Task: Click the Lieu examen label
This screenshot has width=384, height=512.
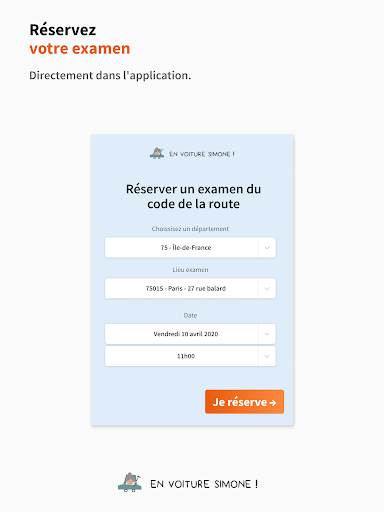Action: [x=190, y=270]
